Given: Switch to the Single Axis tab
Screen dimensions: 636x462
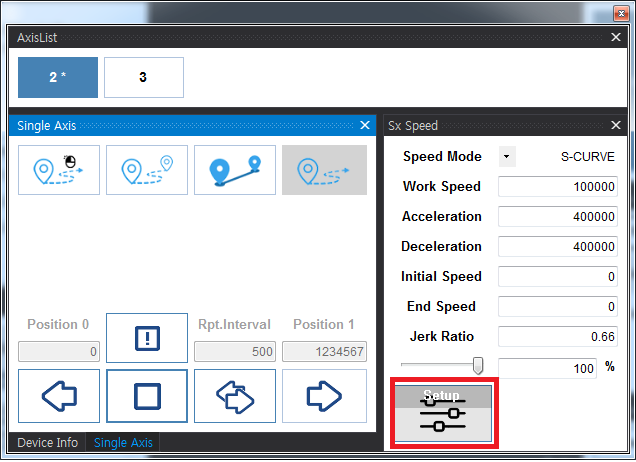Looking at the screenshot, I should 123,443.
